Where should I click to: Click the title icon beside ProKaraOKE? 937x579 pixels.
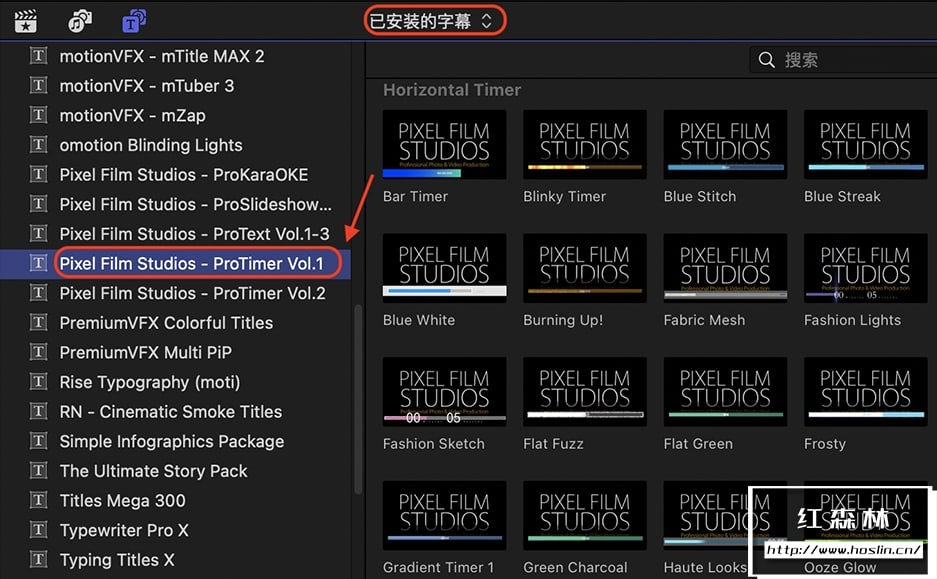(x=38, y=174)
